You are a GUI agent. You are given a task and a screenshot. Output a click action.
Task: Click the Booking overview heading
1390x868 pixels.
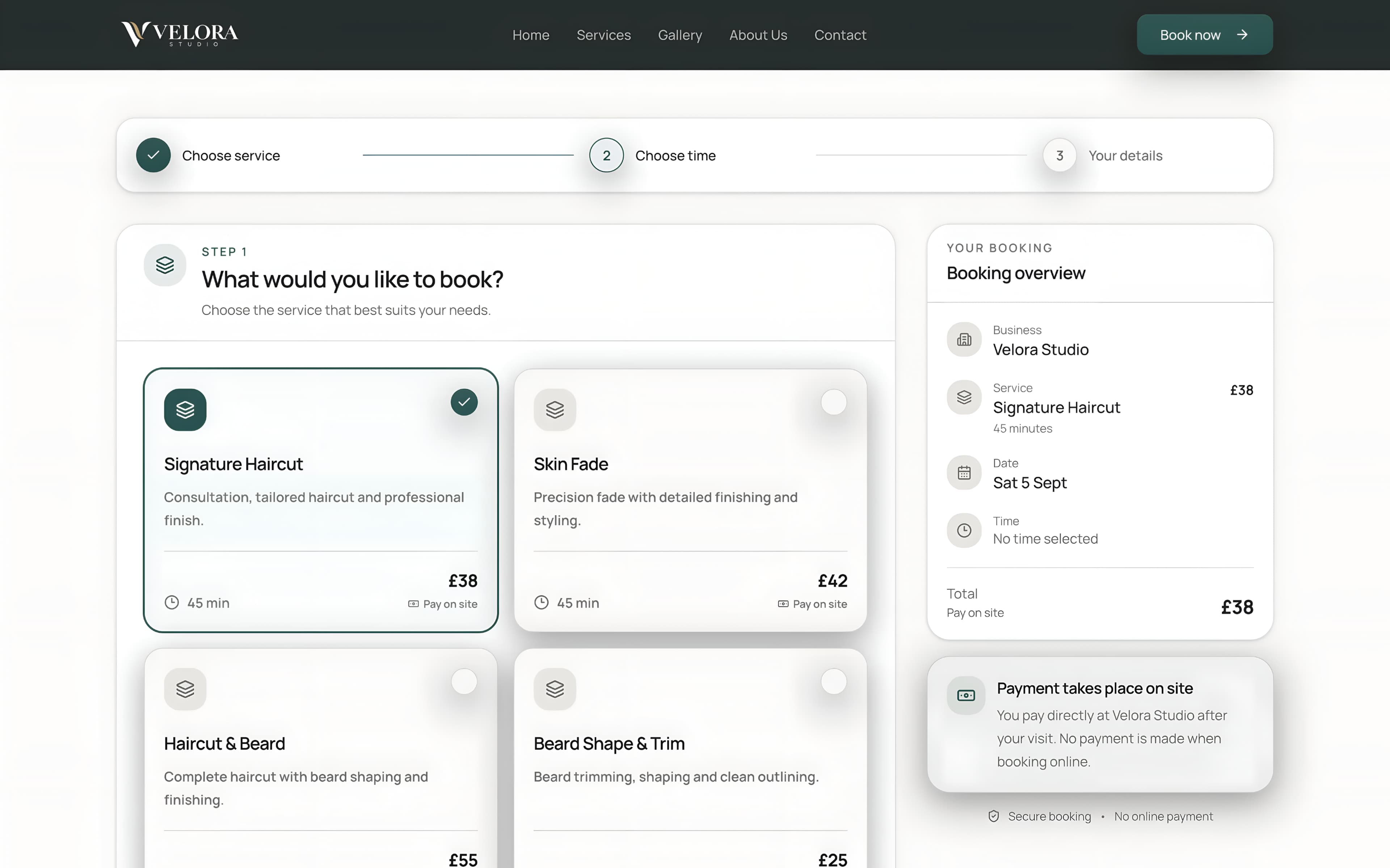1016,273
